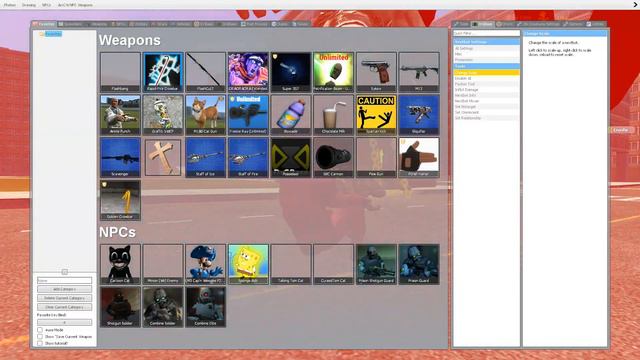This screenshot has height=360, width=640.
Task: Select the Unlimited Freeze Ray weapon
Action: (248, 115)
